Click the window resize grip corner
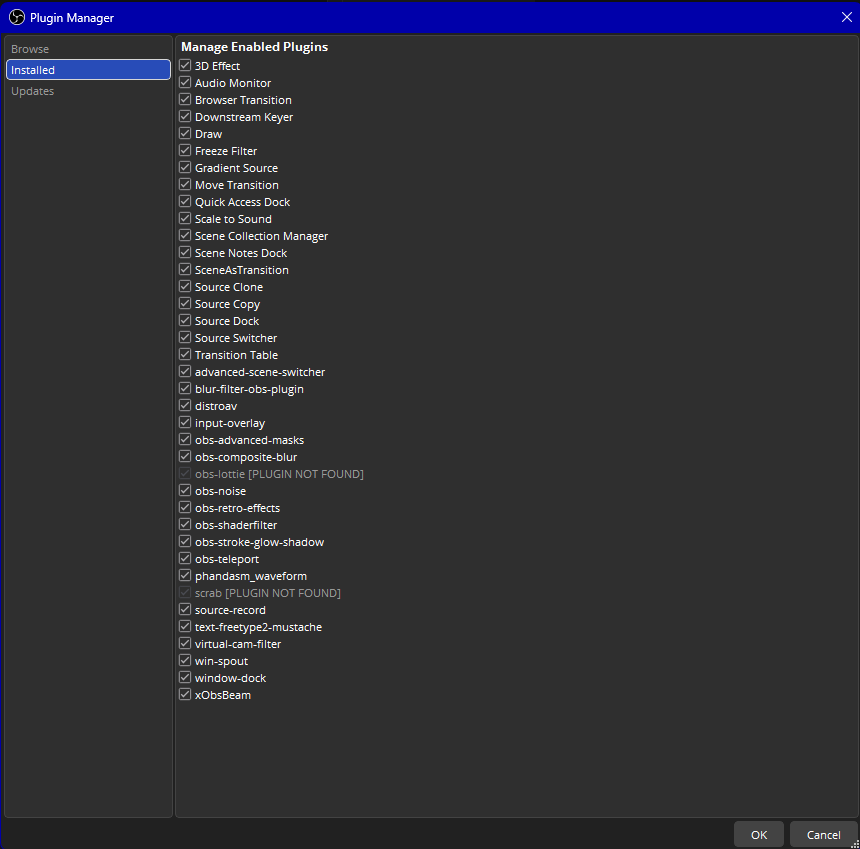Screen dimensions: 860x849 click(x=855, y=844)
